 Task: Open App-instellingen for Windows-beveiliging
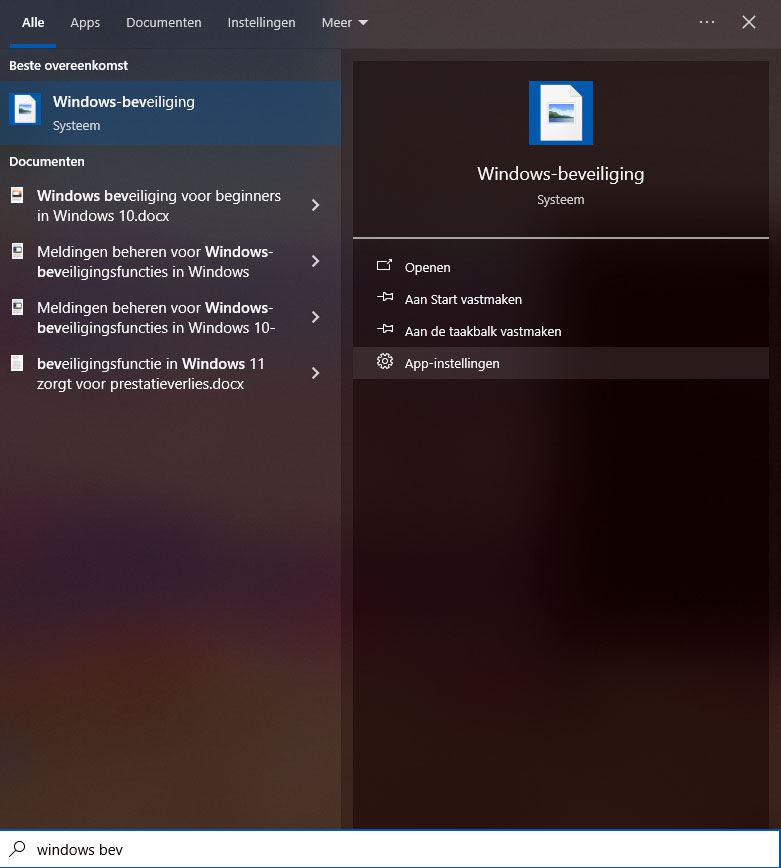pos(561,363)
